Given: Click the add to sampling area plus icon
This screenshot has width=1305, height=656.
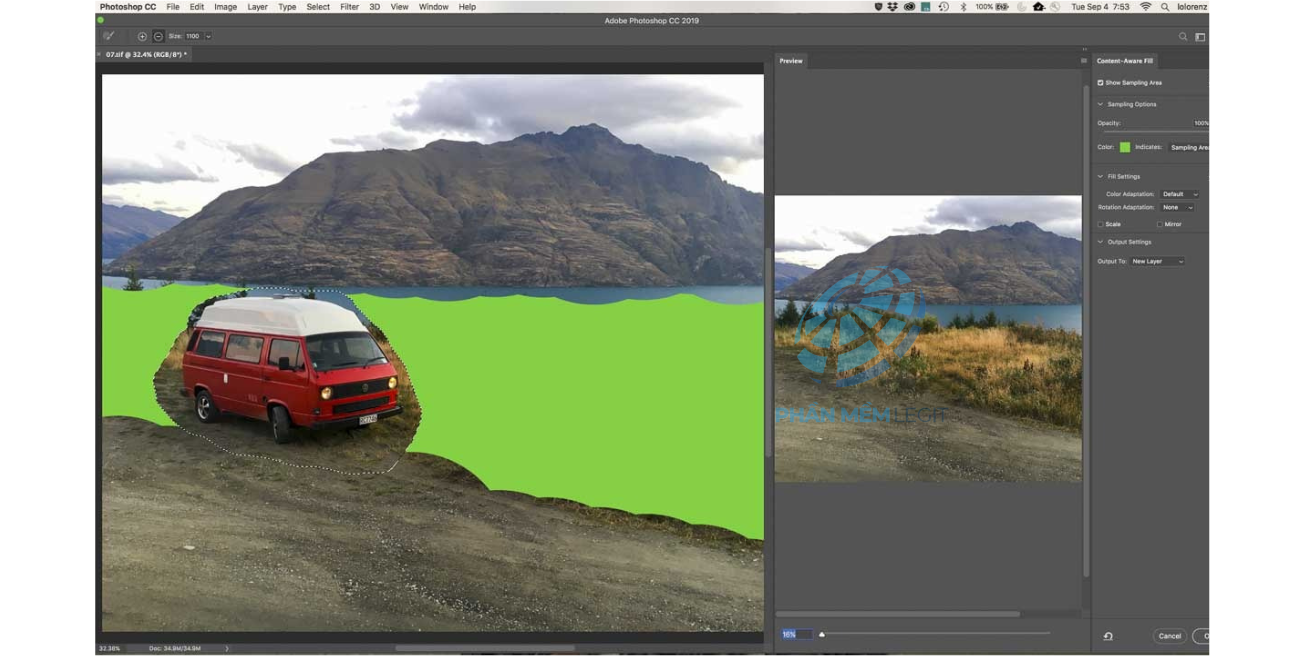Looking at the screenshot, I should click(x=142, y=36).
